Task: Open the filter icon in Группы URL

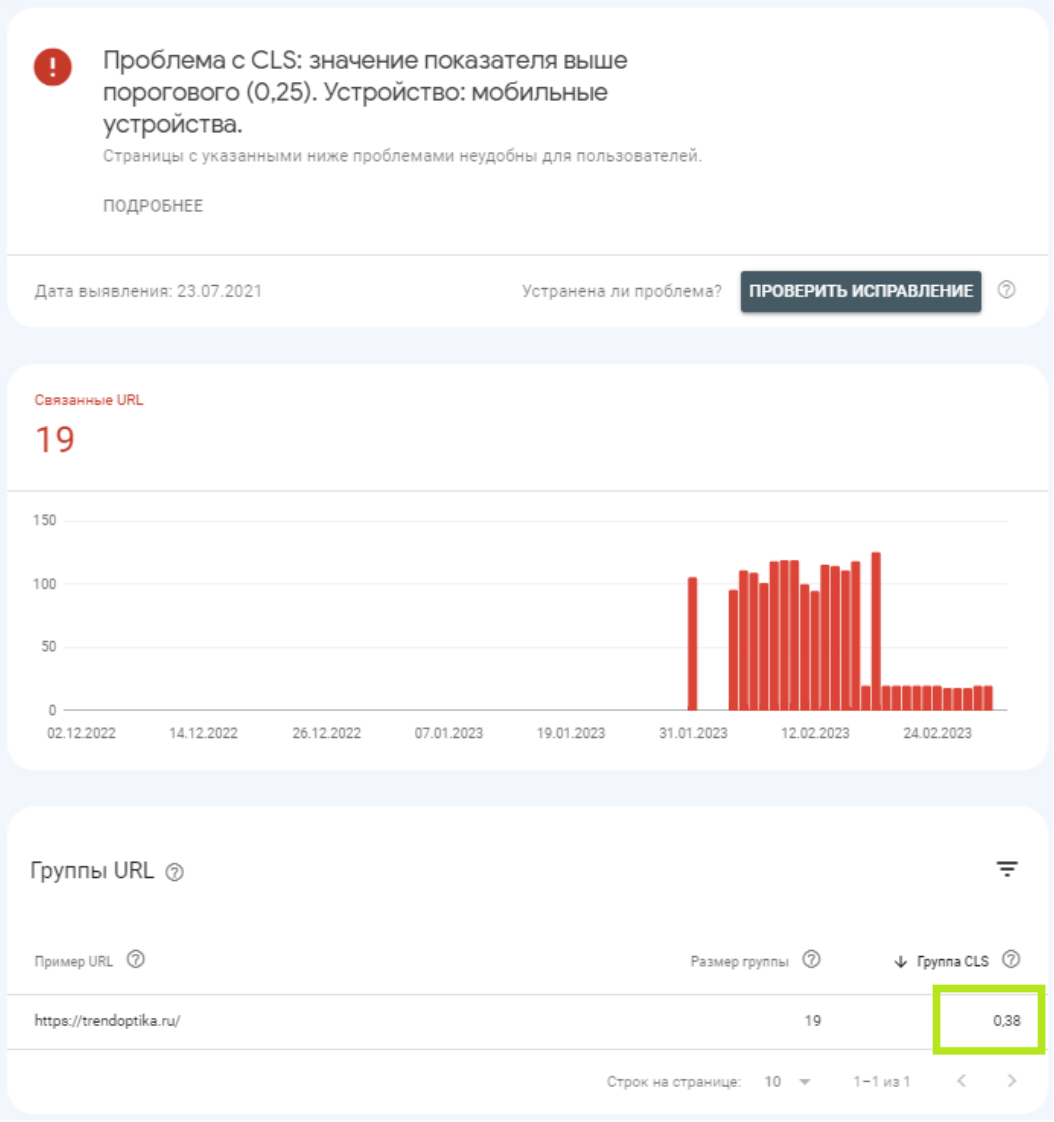Action: click(1006, 869)
